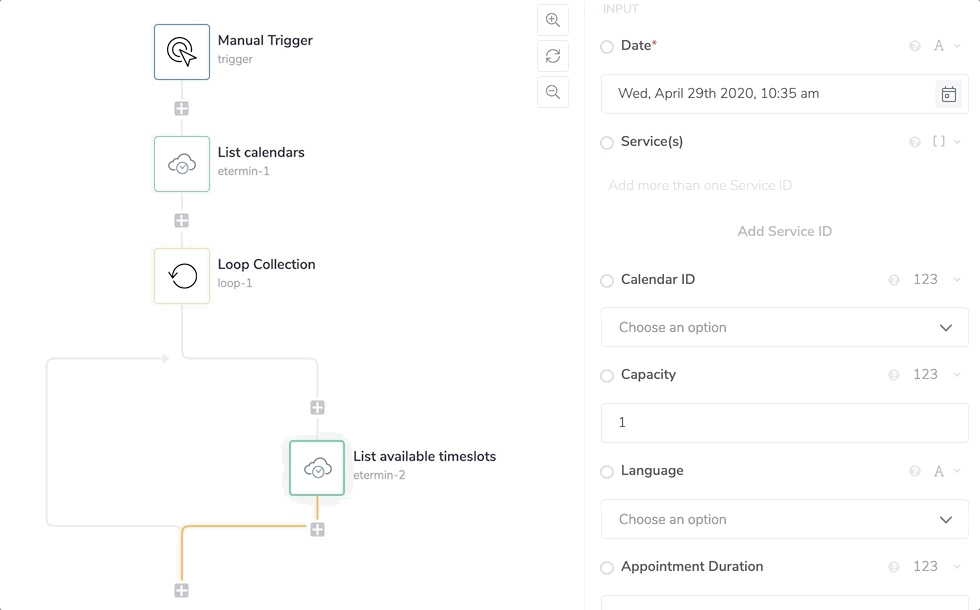The width and height of the screenshot is (980, 610).
Task: Zoom out of the workflow canvas
Action: tap(553, 92)
